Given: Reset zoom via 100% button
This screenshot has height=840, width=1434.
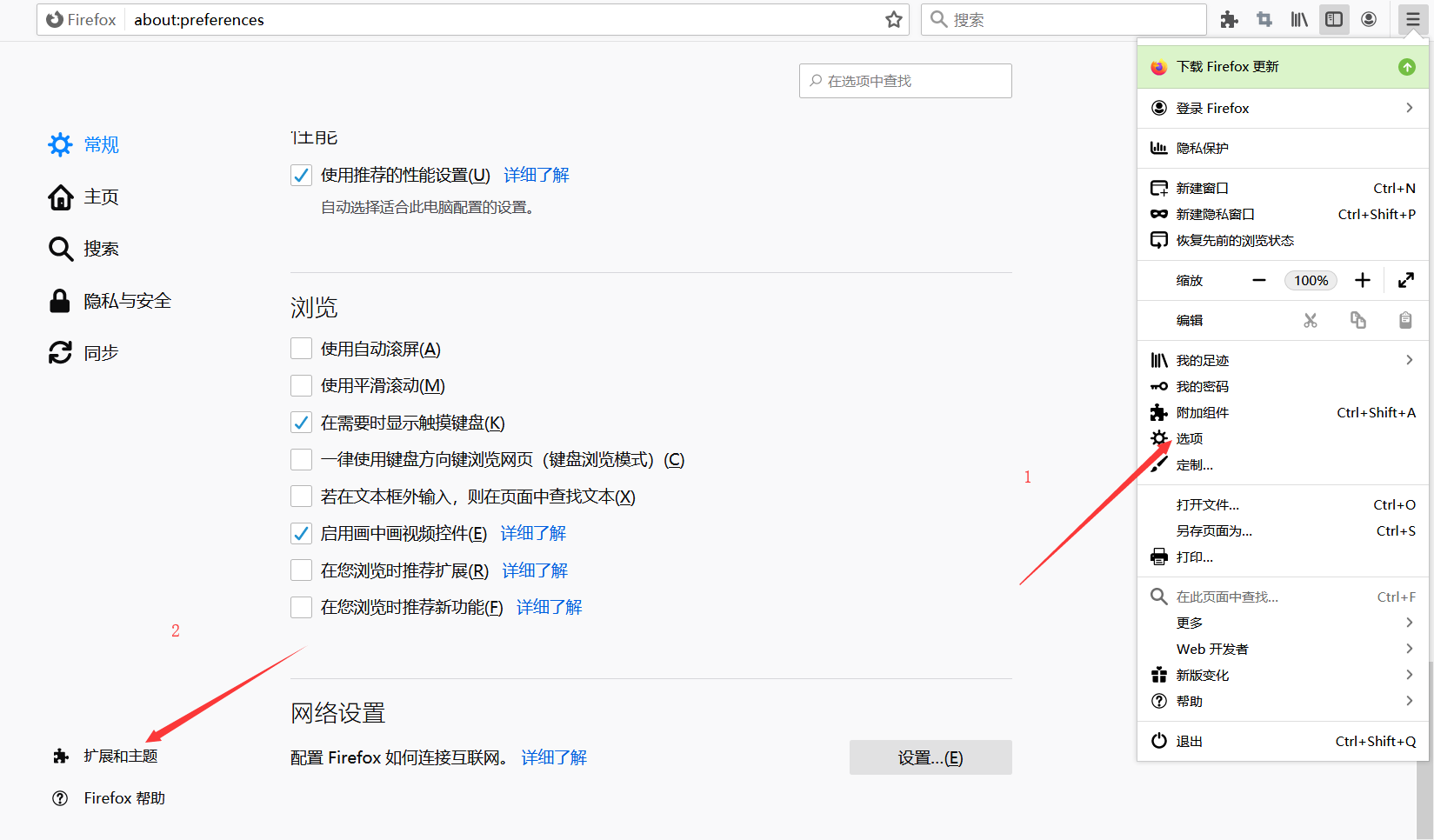Looking at the screenshot, I should click(x=1311, y=280).
